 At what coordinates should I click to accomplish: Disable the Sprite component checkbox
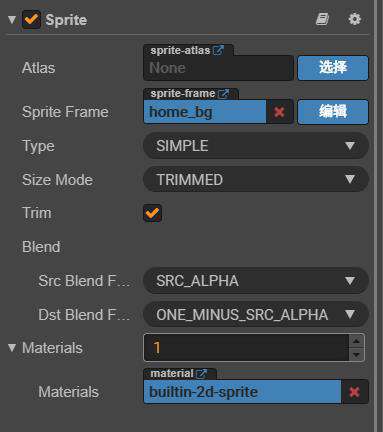[31, 20]
